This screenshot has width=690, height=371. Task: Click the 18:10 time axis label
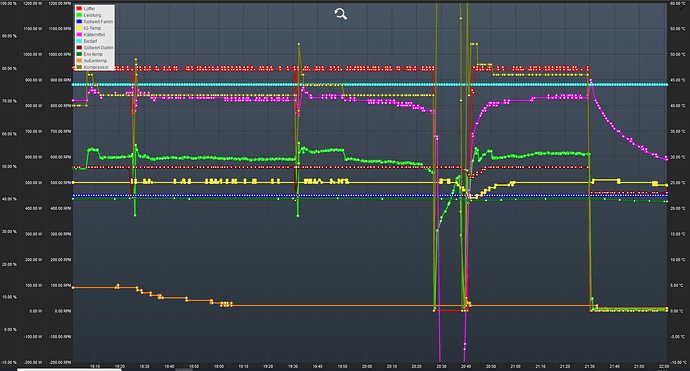[95, 366]
